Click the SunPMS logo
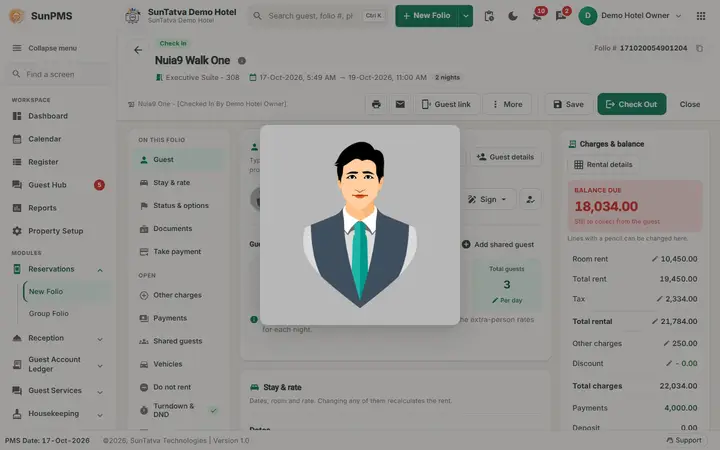The image size is (720, 450). point(17,16)
